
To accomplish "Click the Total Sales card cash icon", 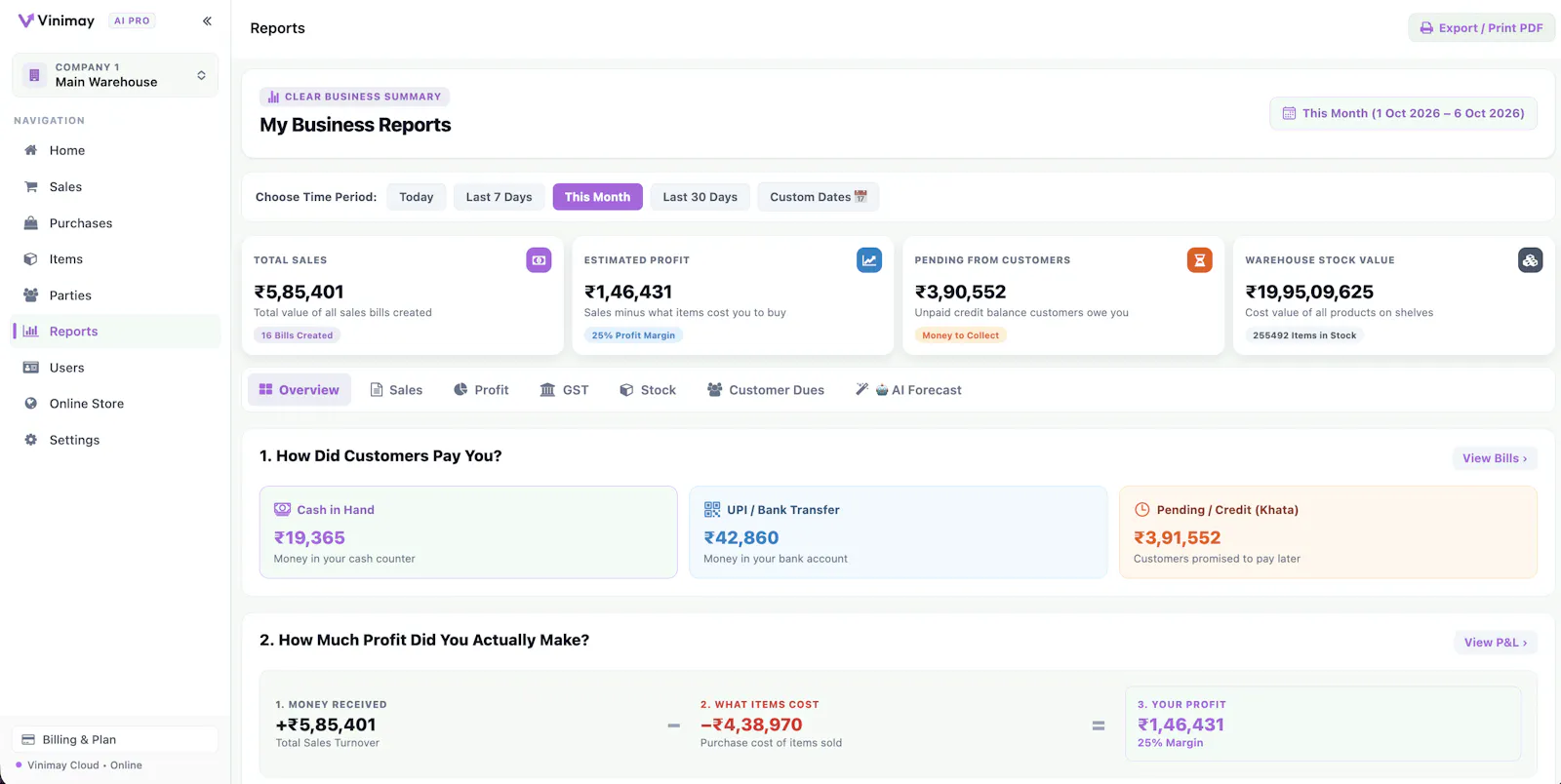I will (x=539, y=260).
